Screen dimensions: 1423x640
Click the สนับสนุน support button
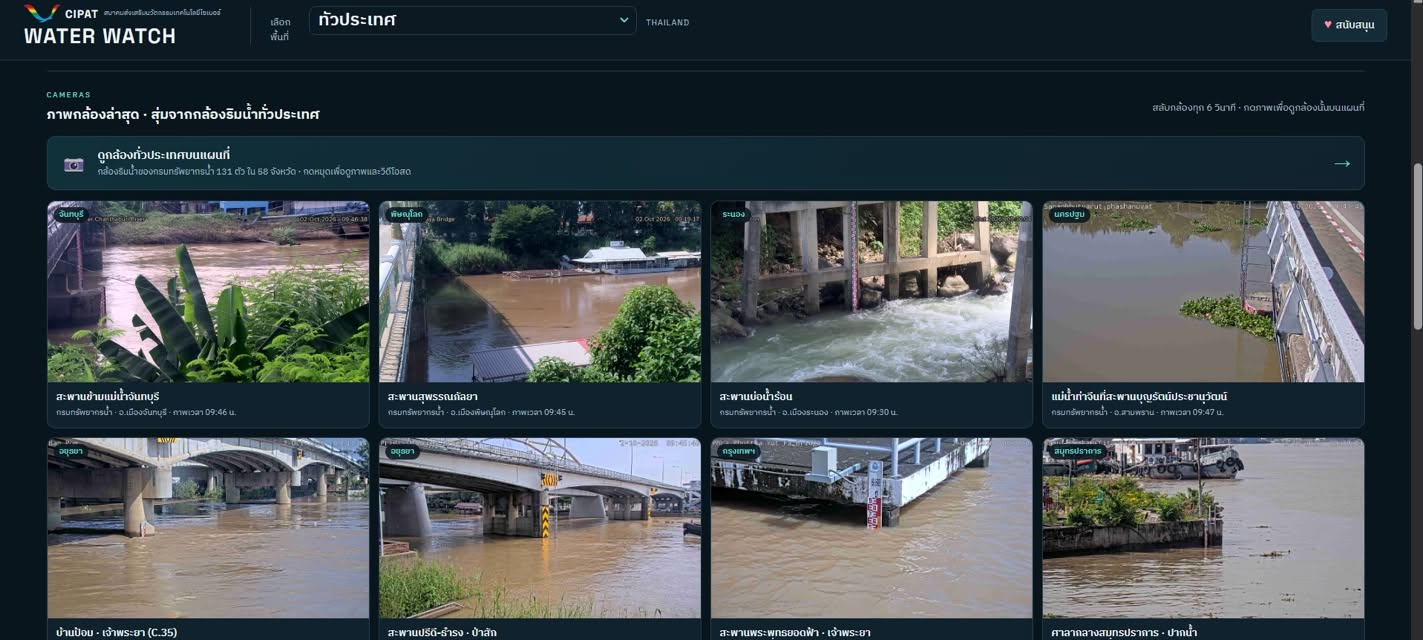coord(1349,25)
